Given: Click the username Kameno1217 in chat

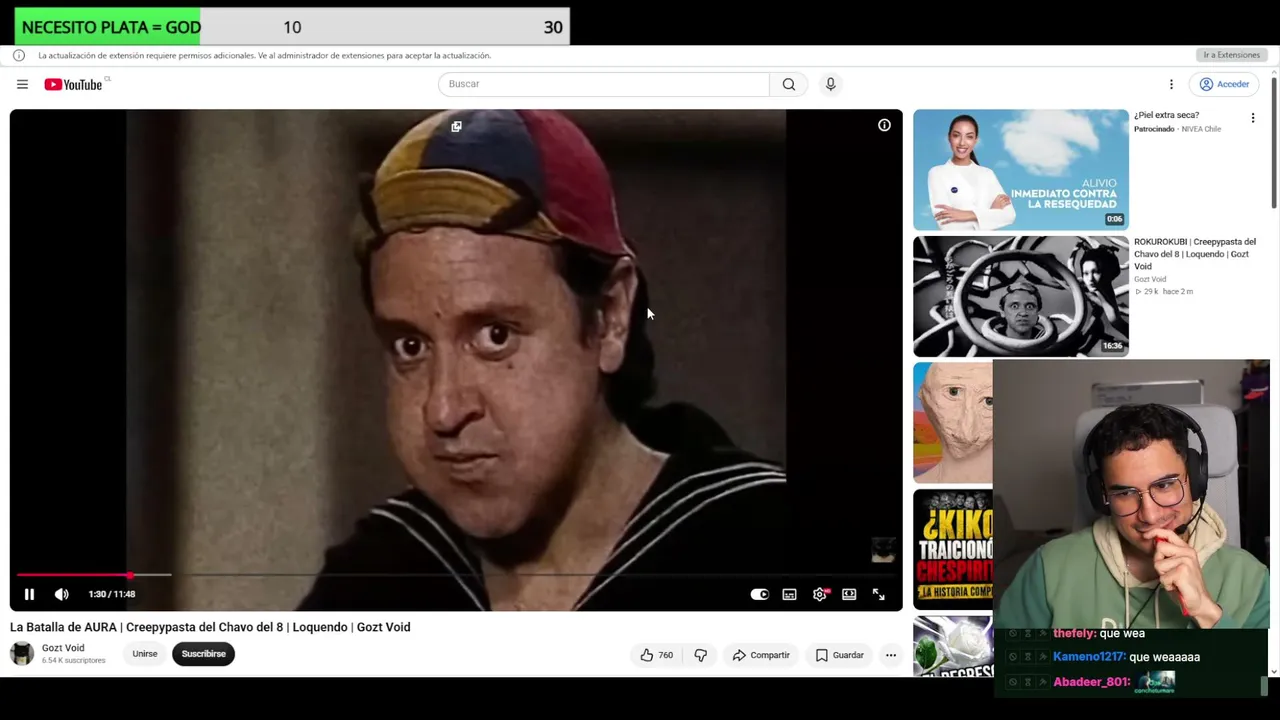Looking at the screenshot, I should click(x=1089, y=657).
